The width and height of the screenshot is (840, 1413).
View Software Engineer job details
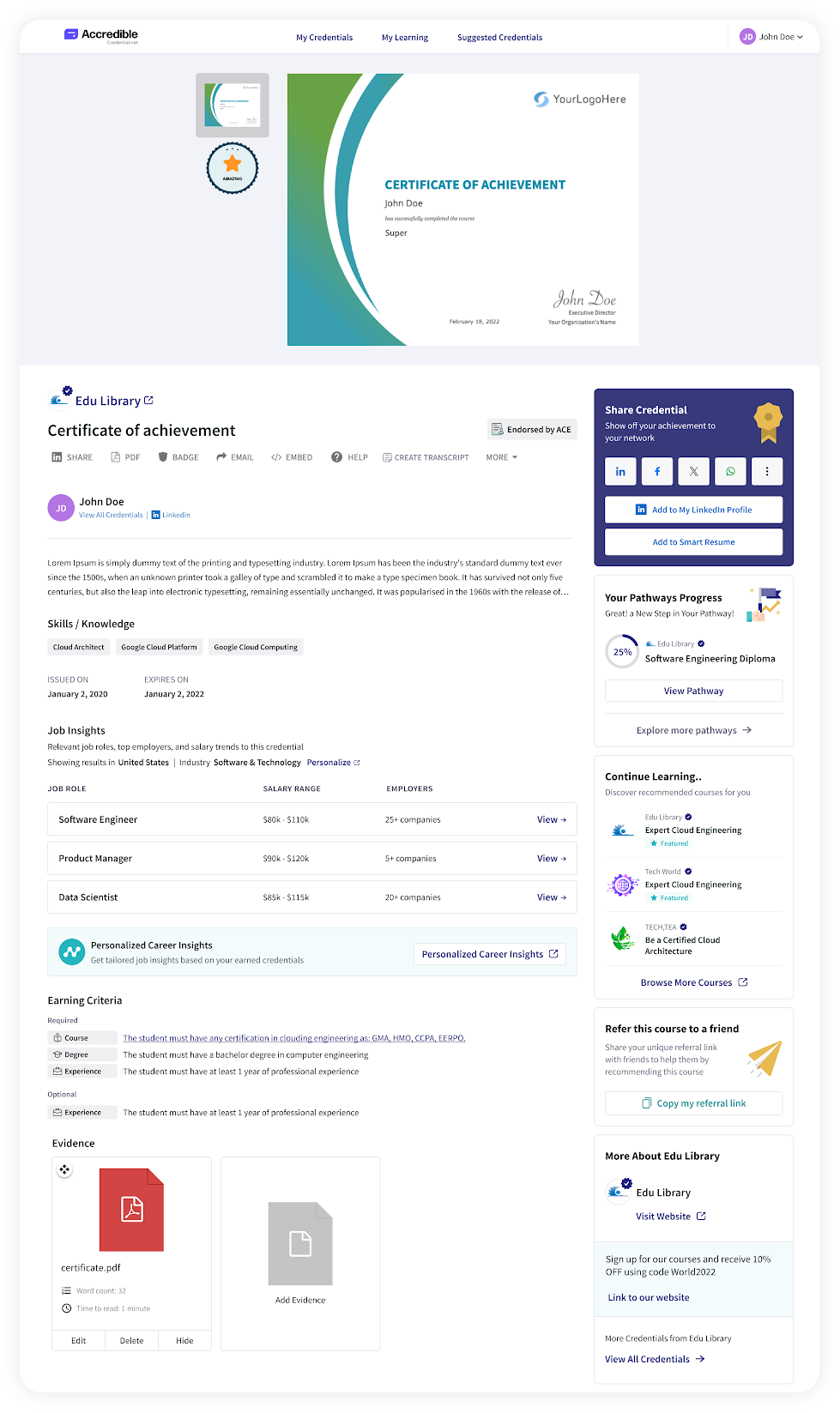tap(552, 819)
